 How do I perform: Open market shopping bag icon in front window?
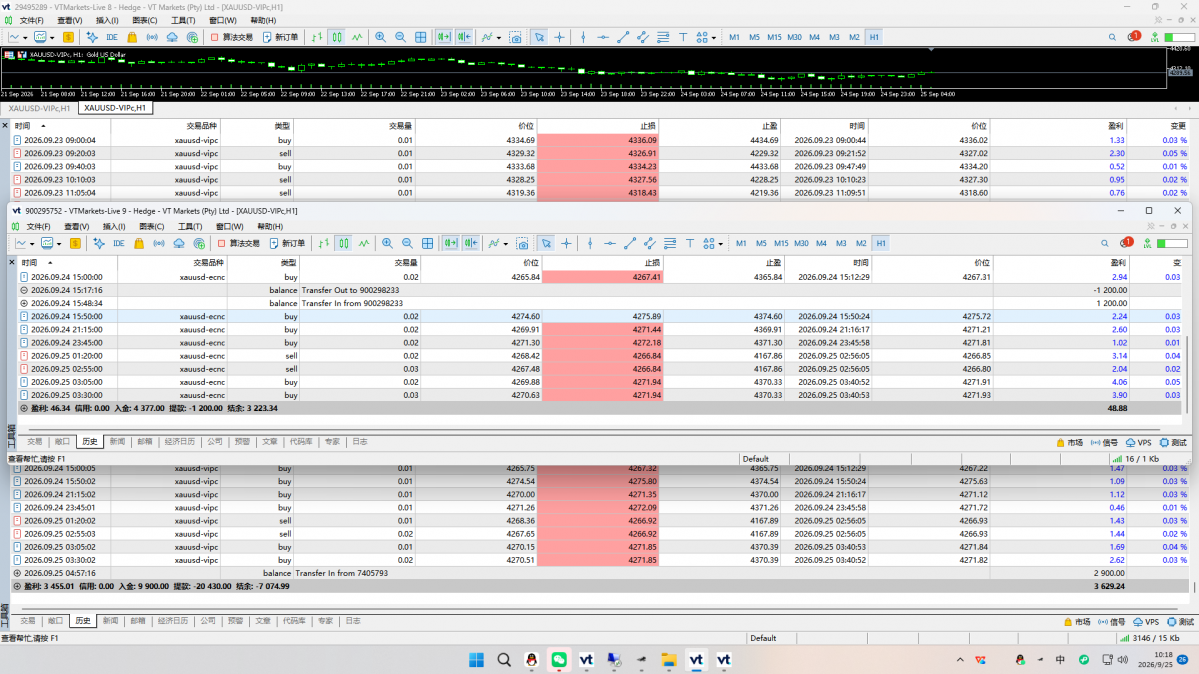pyautogui.click(x=138, y=243)
